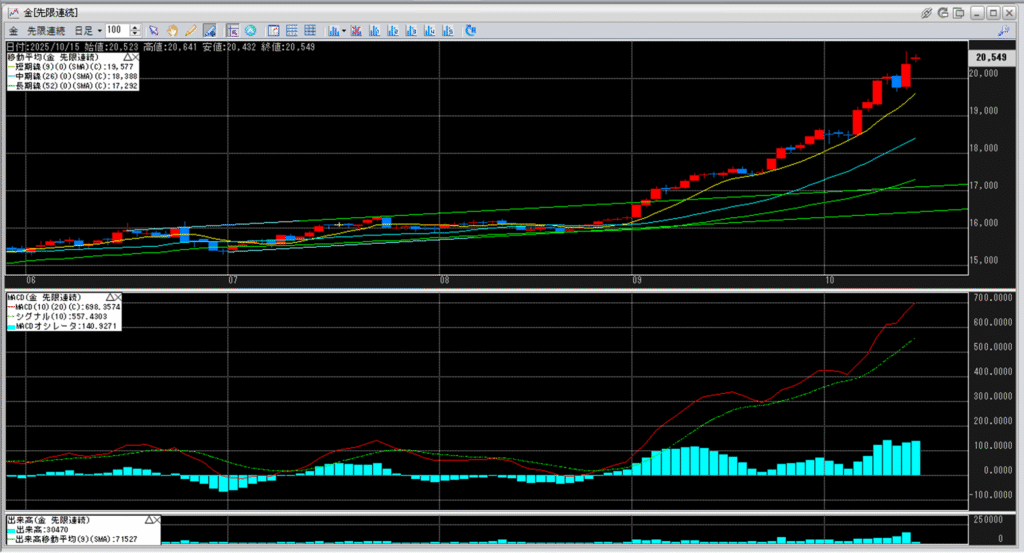Expand the chart type dropdown arrow

343,30
